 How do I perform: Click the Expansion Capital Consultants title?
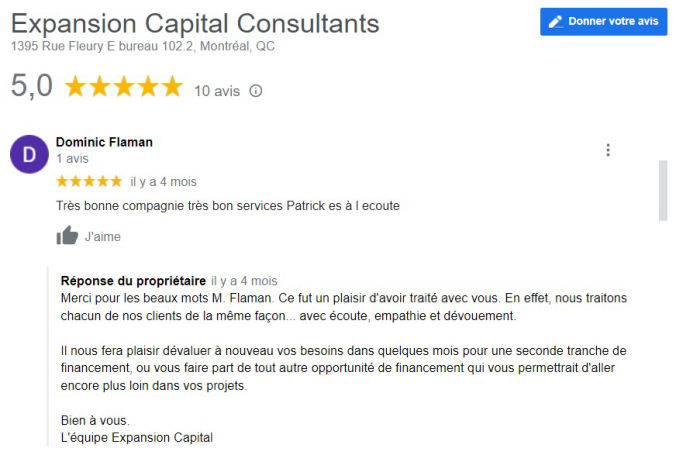195,23
